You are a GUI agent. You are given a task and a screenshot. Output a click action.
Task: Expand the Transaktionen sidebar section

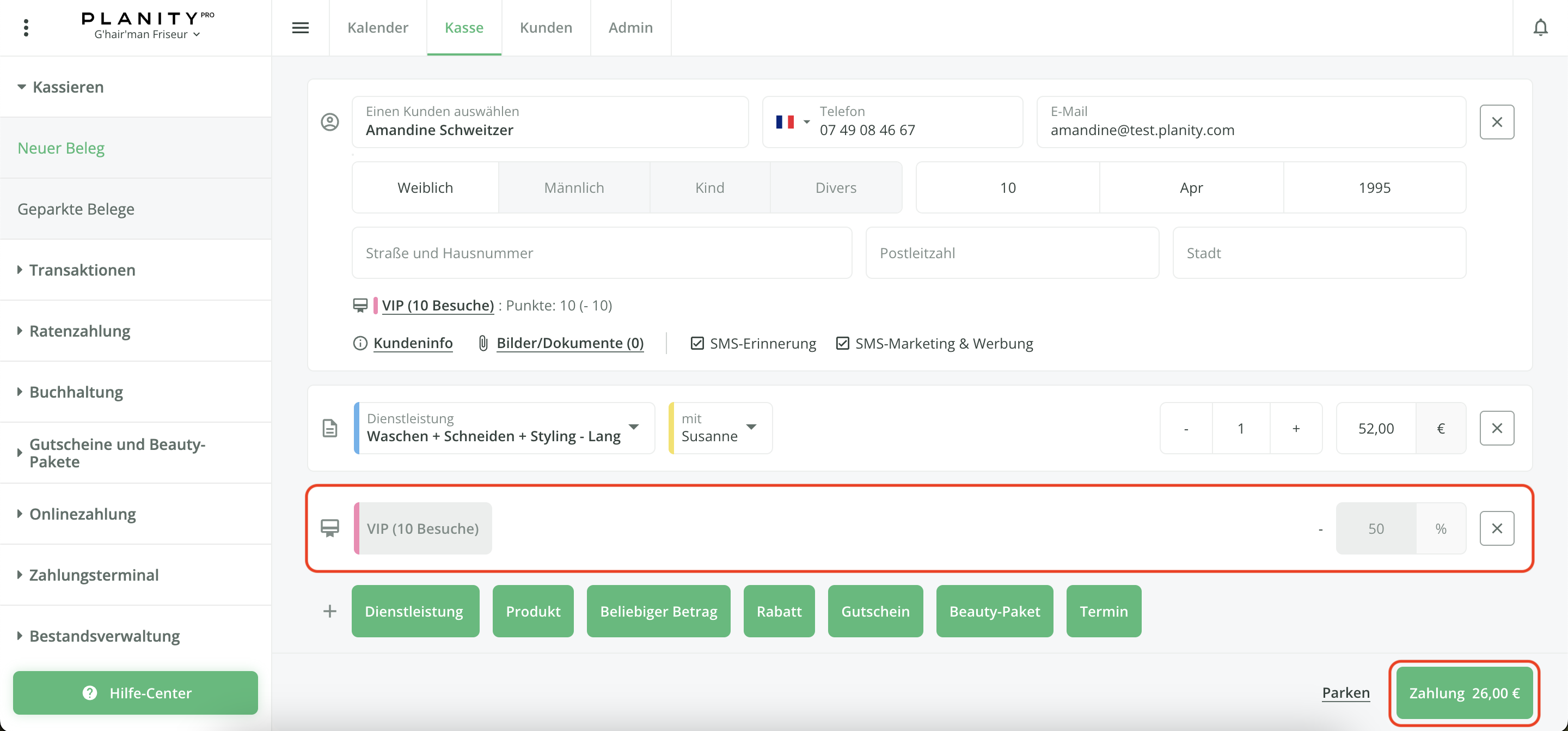click(x=82, y=270)
